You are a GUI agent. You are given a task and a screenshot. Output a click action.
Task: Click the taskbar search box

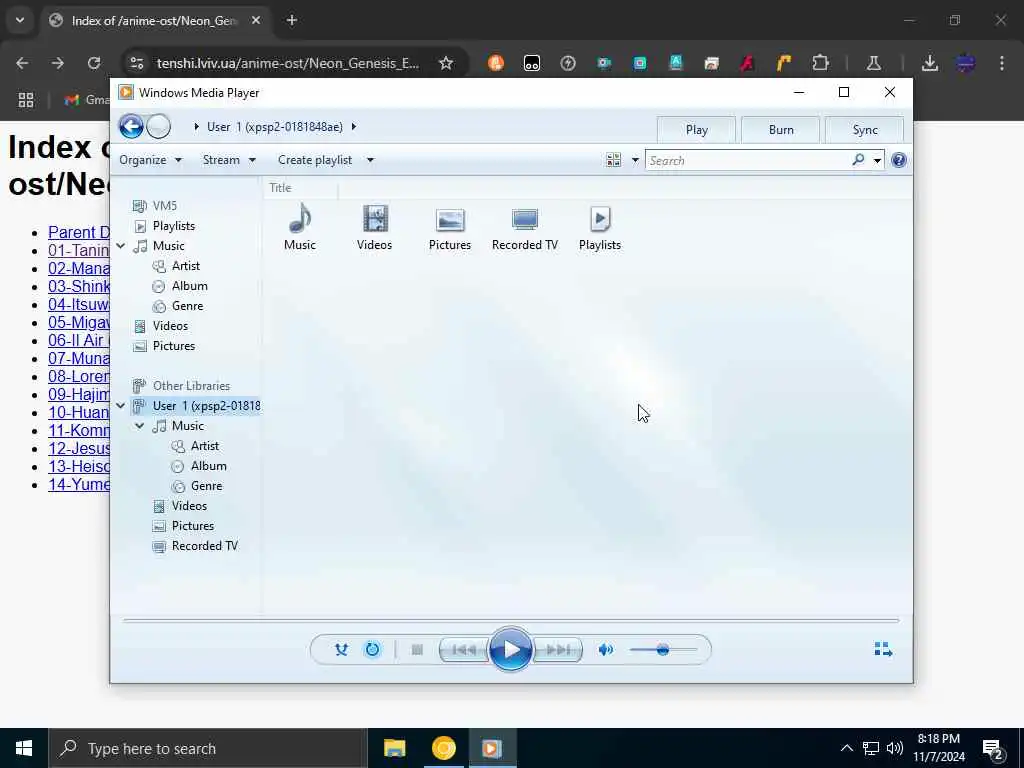click(x=208, y=748)
